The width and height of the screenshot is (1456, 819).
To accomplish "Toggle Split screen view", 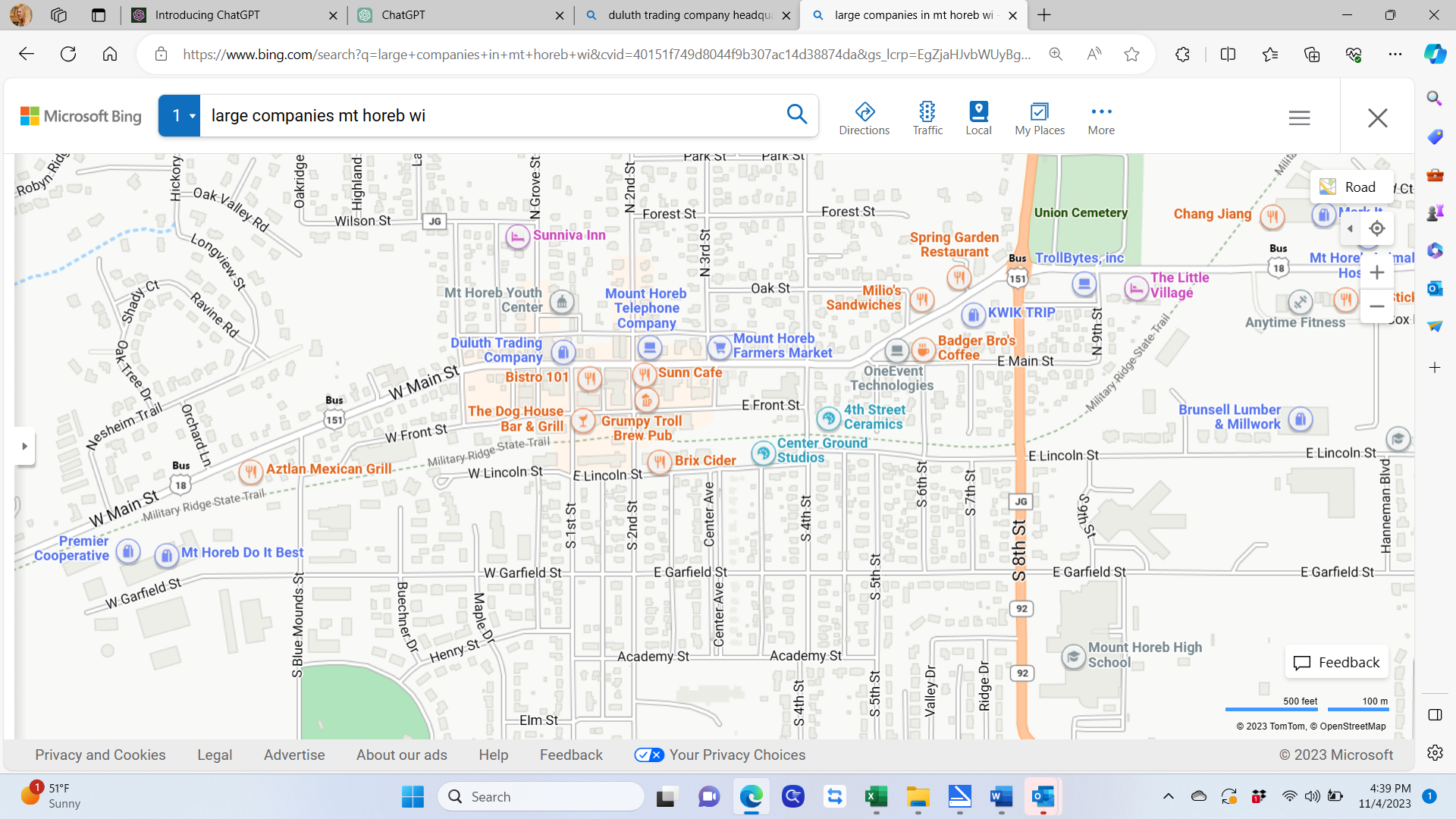I will tap(1228, 54).
